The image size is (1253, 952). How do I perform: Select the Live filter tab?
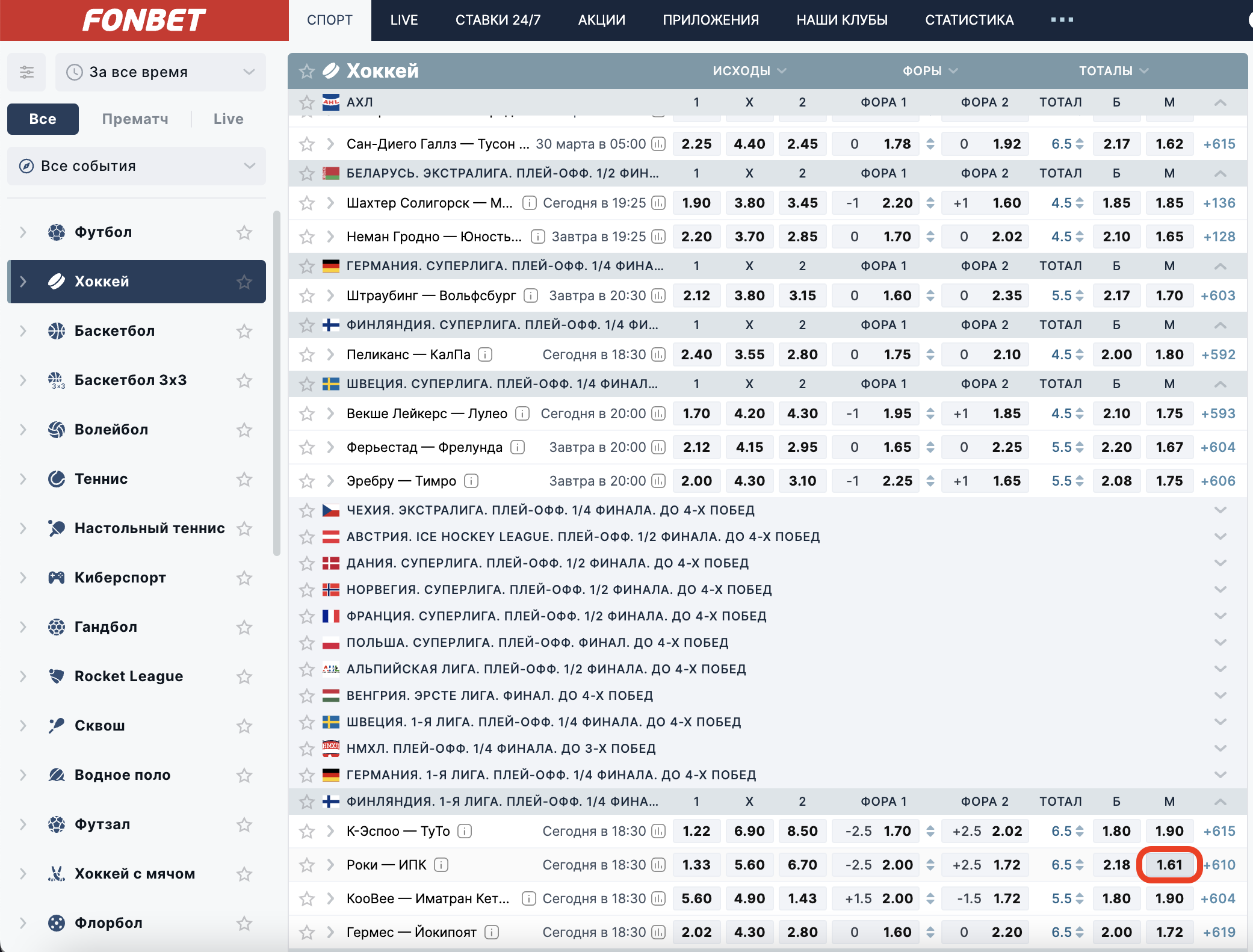[228, 119]
